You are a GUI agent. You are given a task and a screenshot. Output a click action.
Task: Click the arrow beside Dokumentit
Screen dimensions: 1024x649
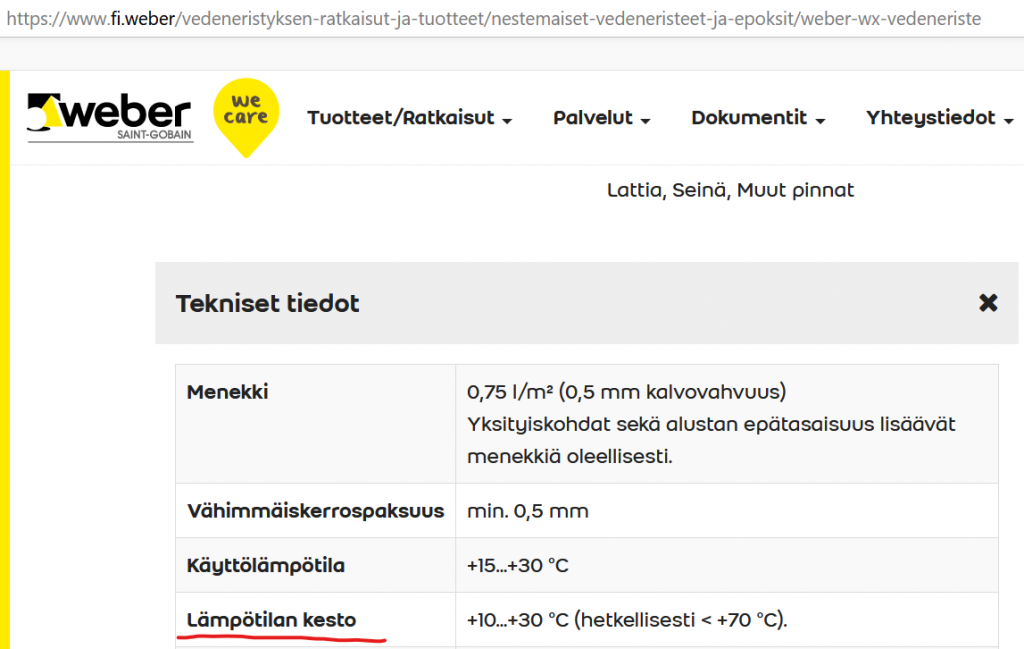(x=821, y=120)
